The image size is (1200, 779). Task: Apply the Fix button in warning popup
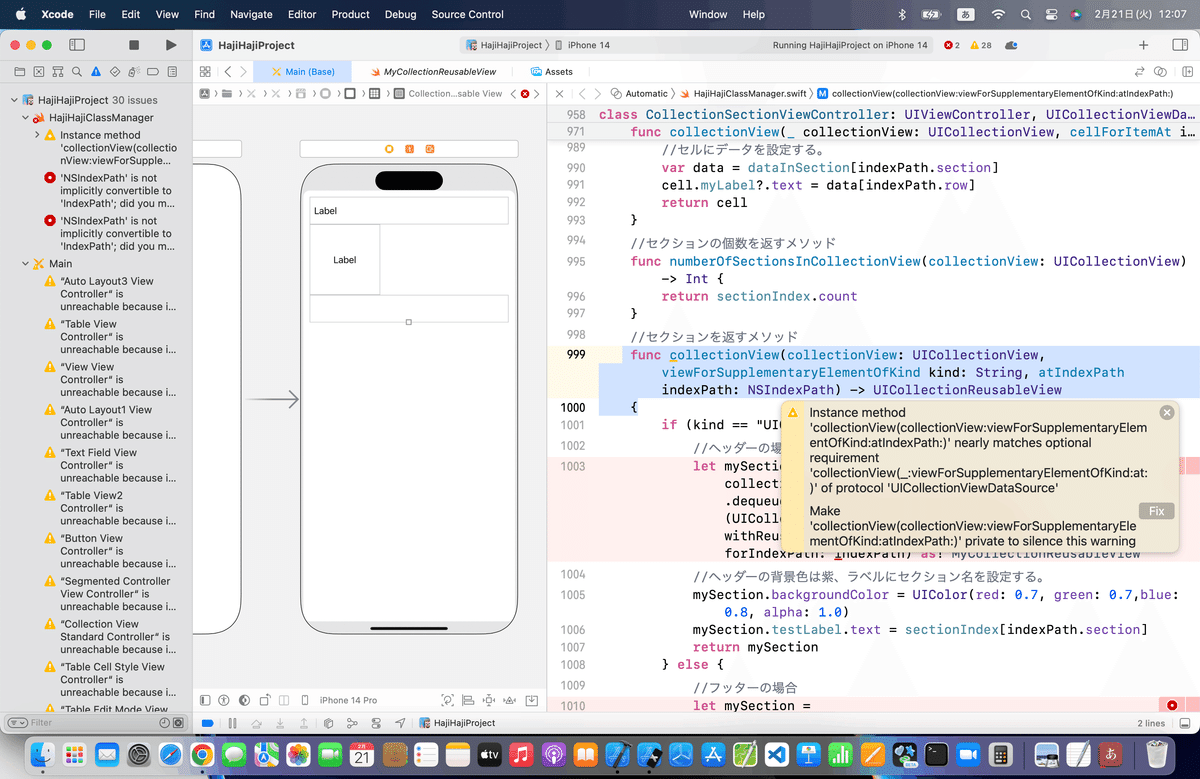[1156, 511]
